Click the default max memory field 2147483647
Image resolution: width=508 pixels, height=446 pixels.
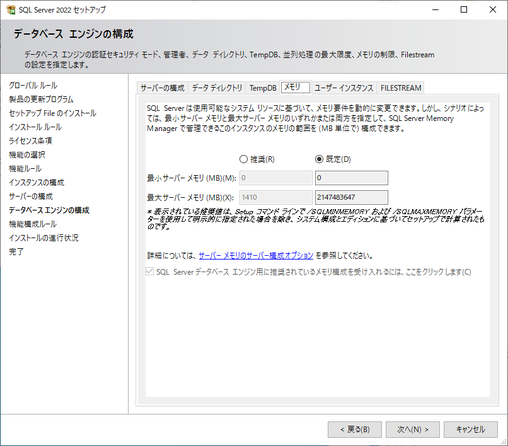click(352, 197)
